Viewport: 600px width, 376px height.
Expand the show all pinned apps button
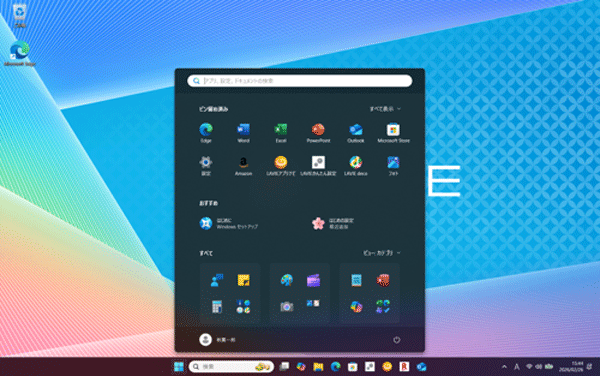(x=385, y=109)
